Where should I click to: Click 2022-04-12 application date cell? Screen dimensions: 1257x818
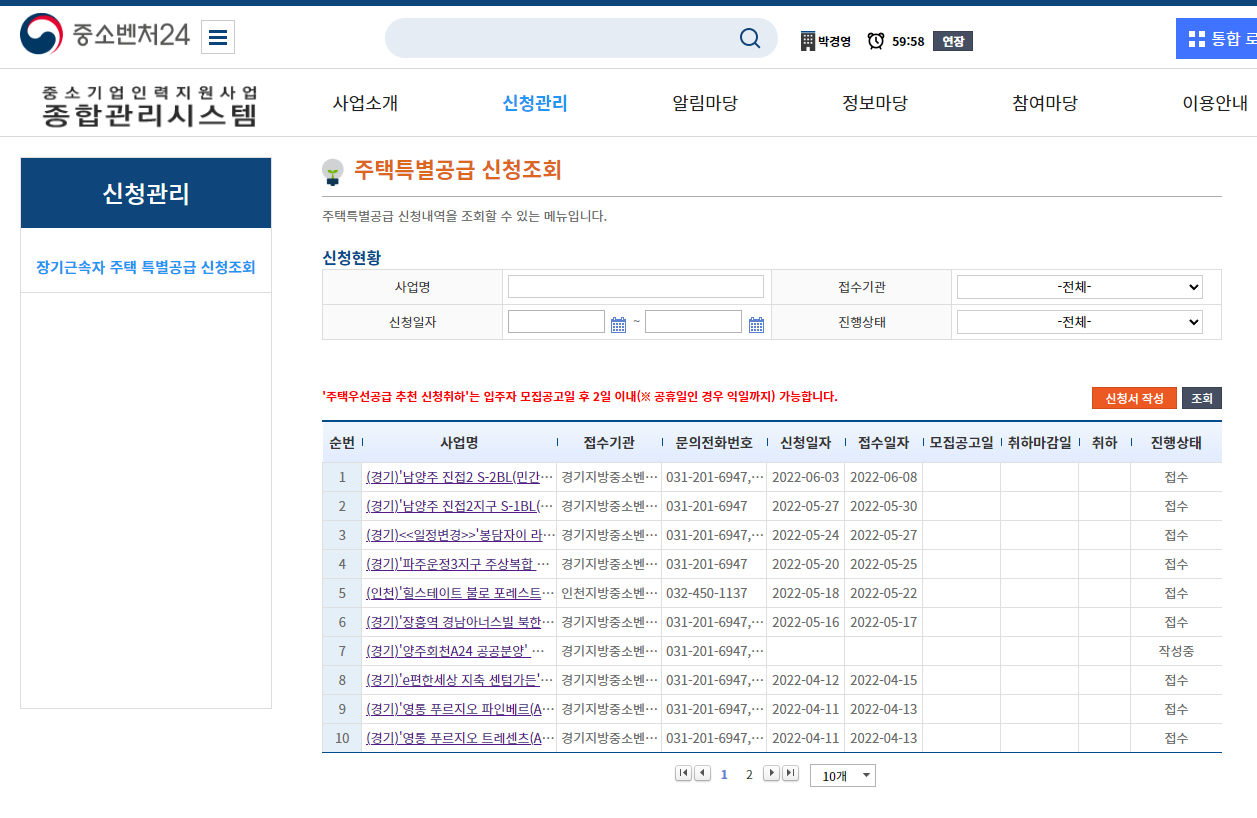pyautogui.click(x=805, y=680)
